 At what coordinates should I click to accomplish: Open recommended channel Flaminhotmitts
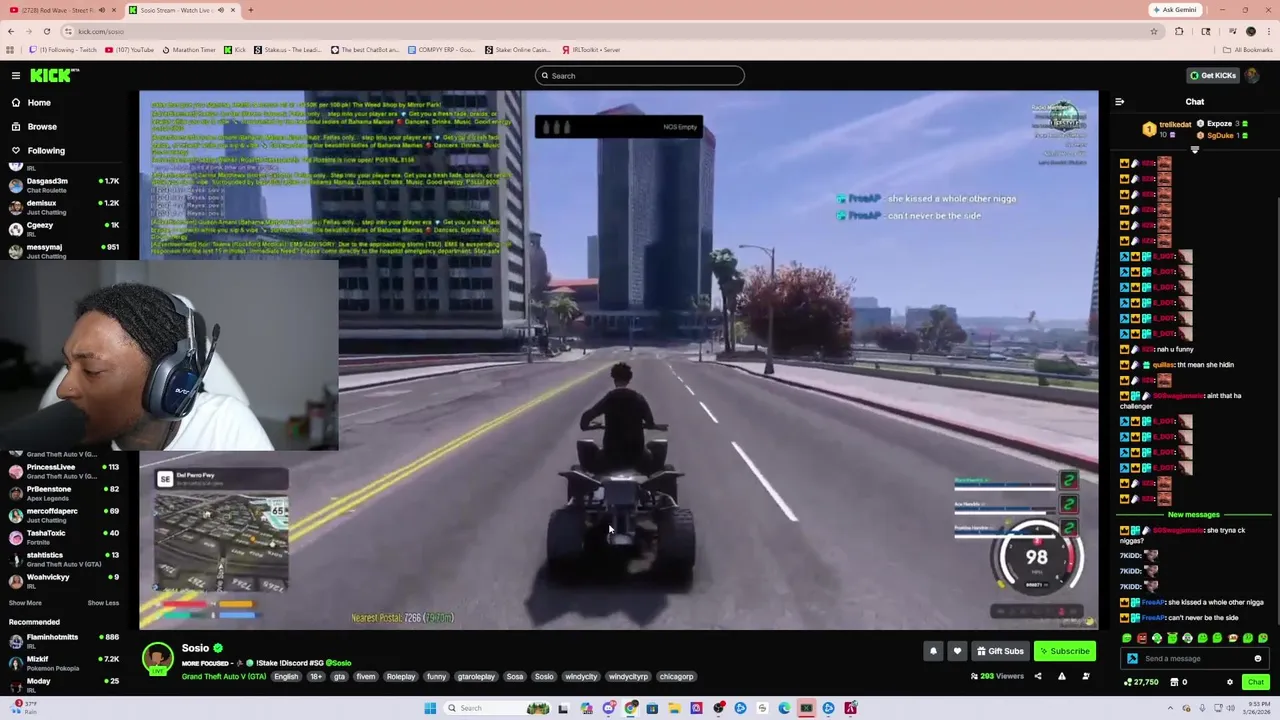pyautogui.click(x=62, y=641)
